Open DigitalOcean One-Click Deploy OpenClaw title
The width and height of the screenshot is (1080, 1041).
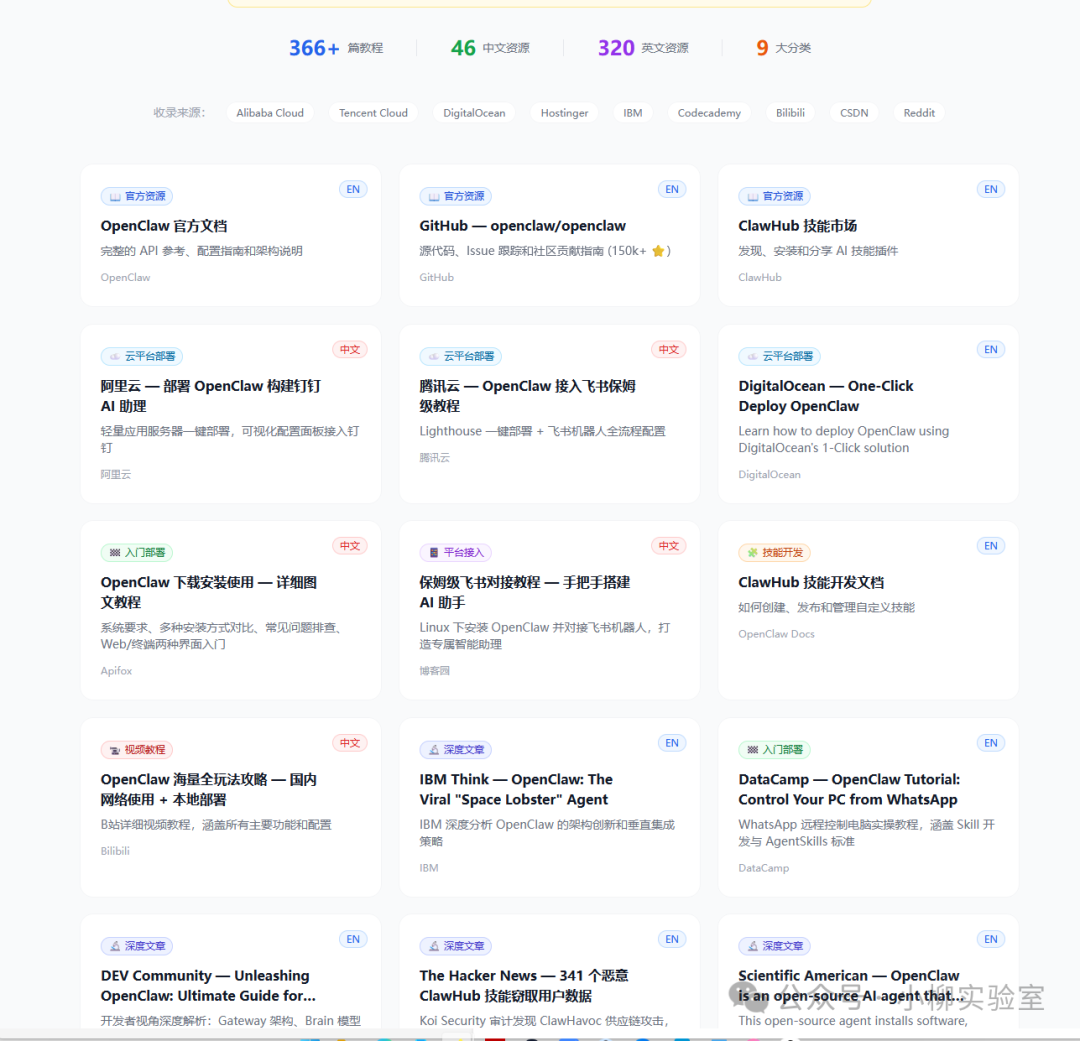point(826,396)
